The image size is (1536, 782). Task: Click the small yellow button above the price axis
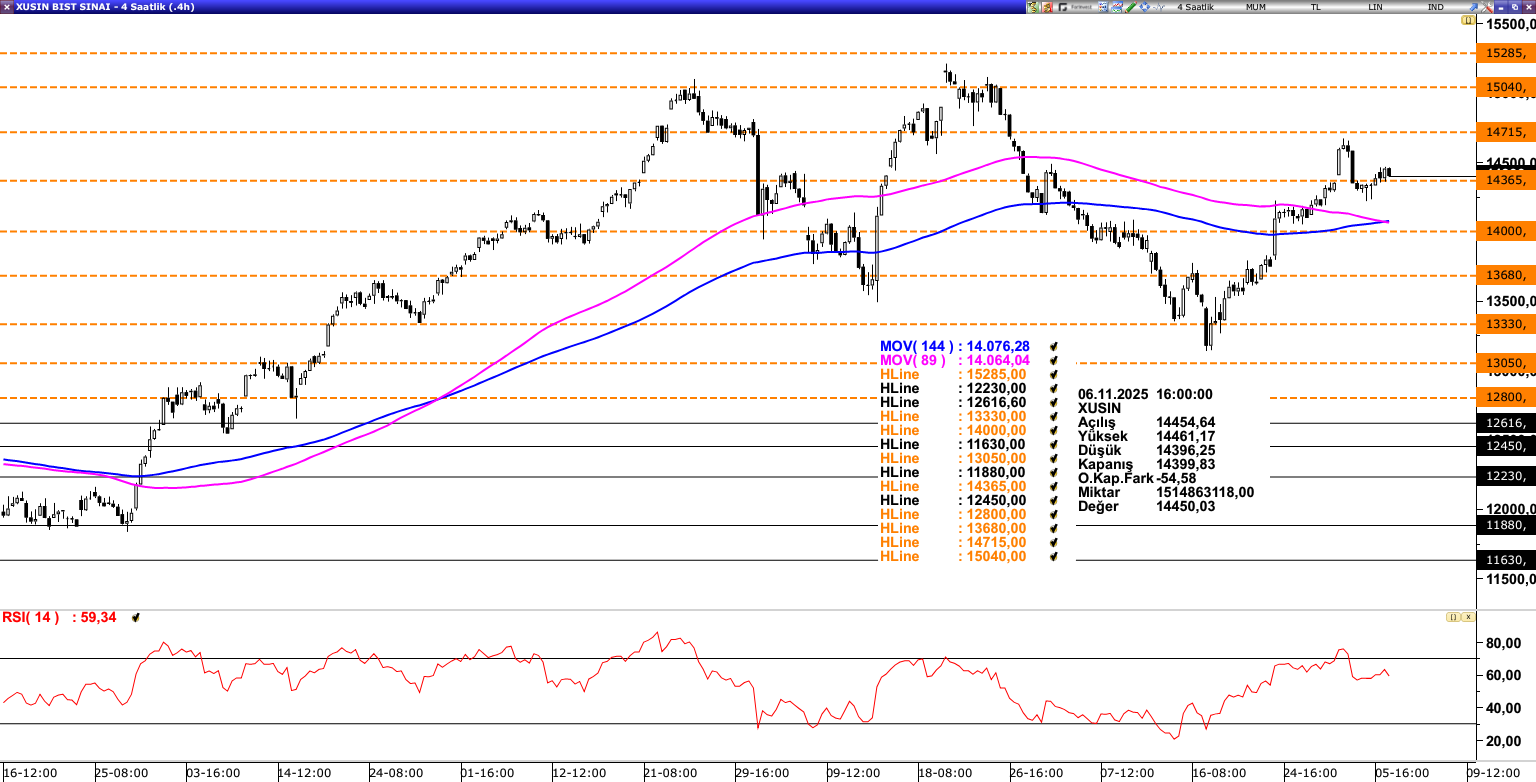1468,20
